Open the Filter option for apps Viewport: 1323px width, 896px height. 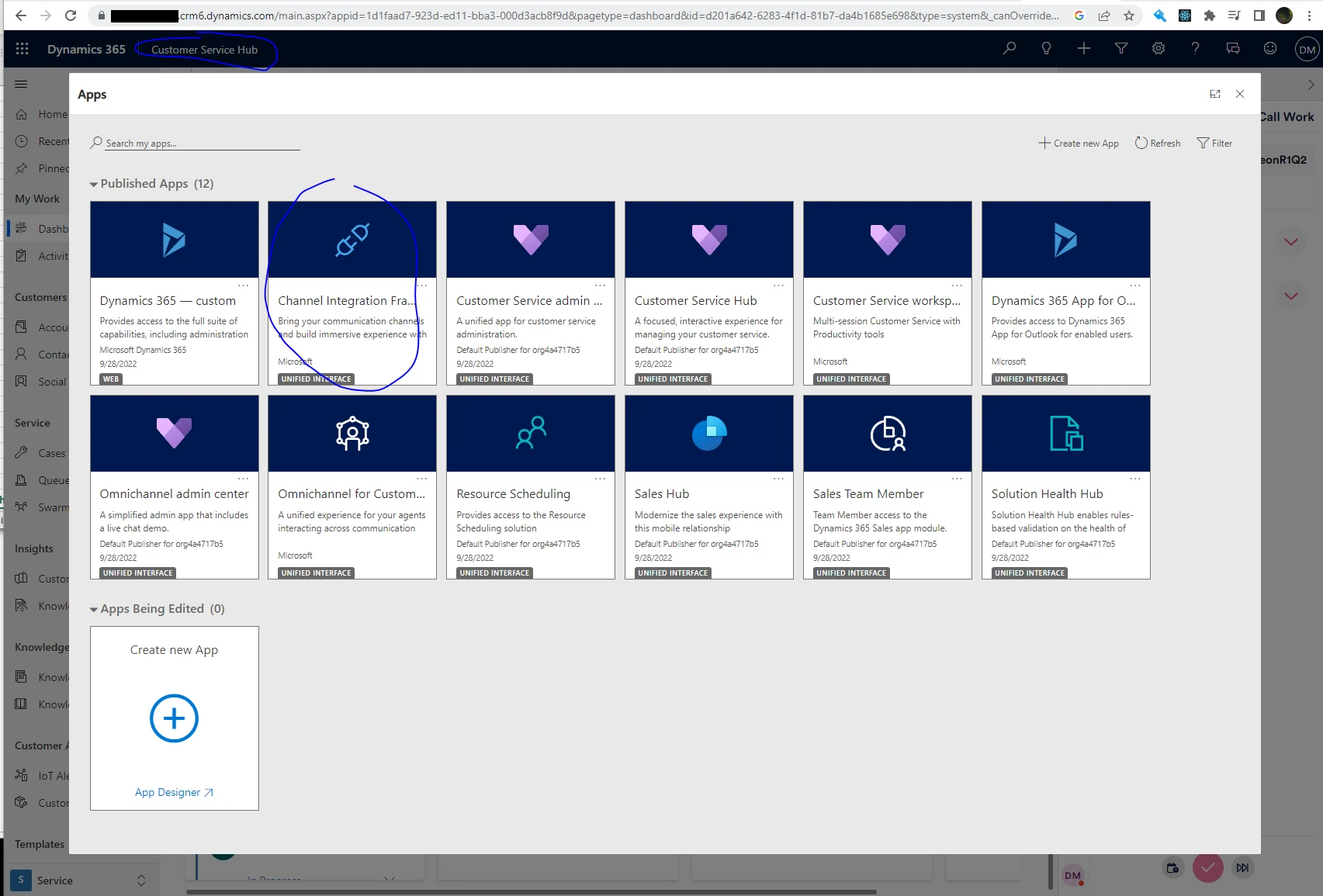tap(1214, 144)
